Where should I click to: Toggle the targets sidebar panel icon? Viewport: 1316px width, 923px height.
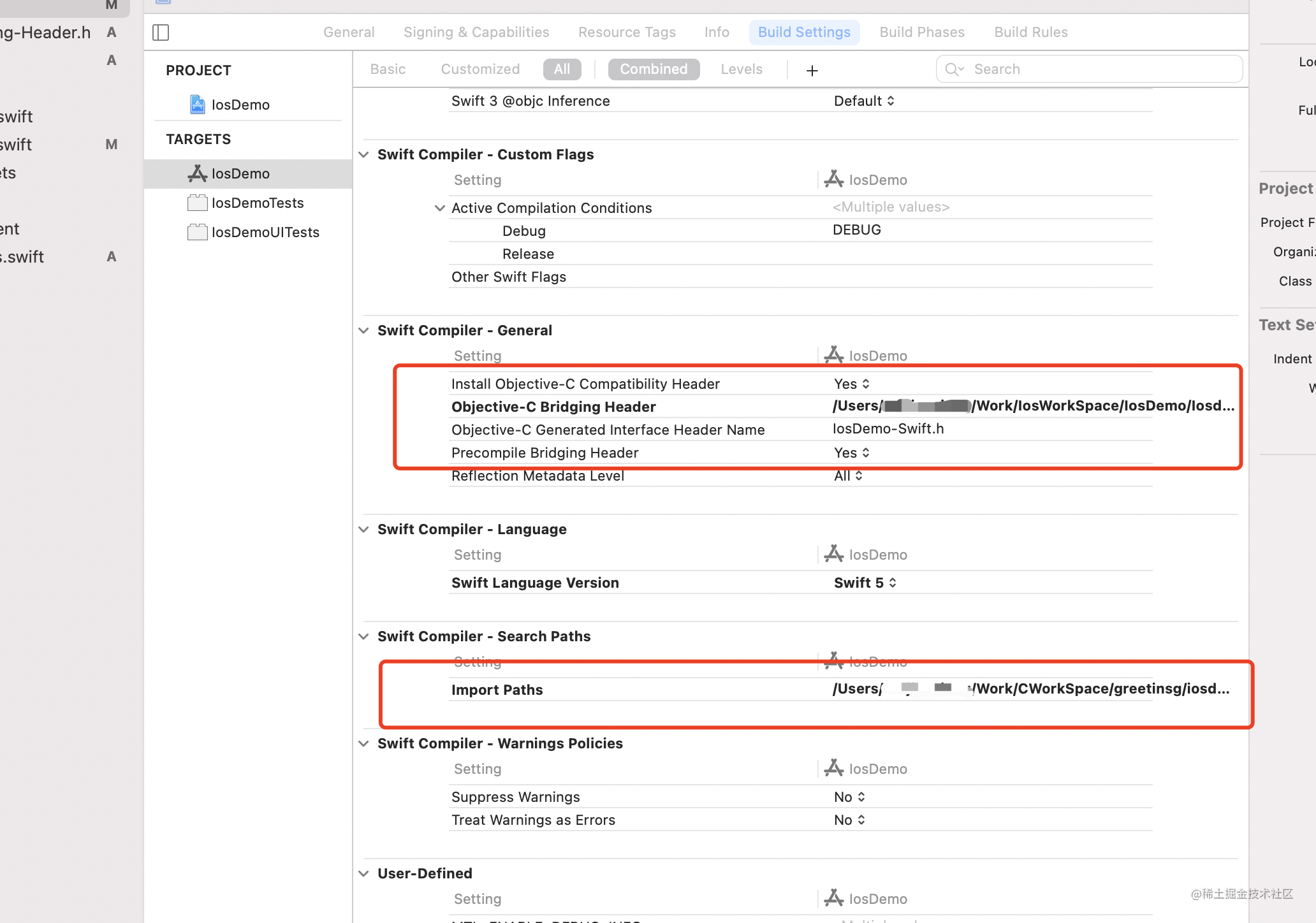pos(161,33)
